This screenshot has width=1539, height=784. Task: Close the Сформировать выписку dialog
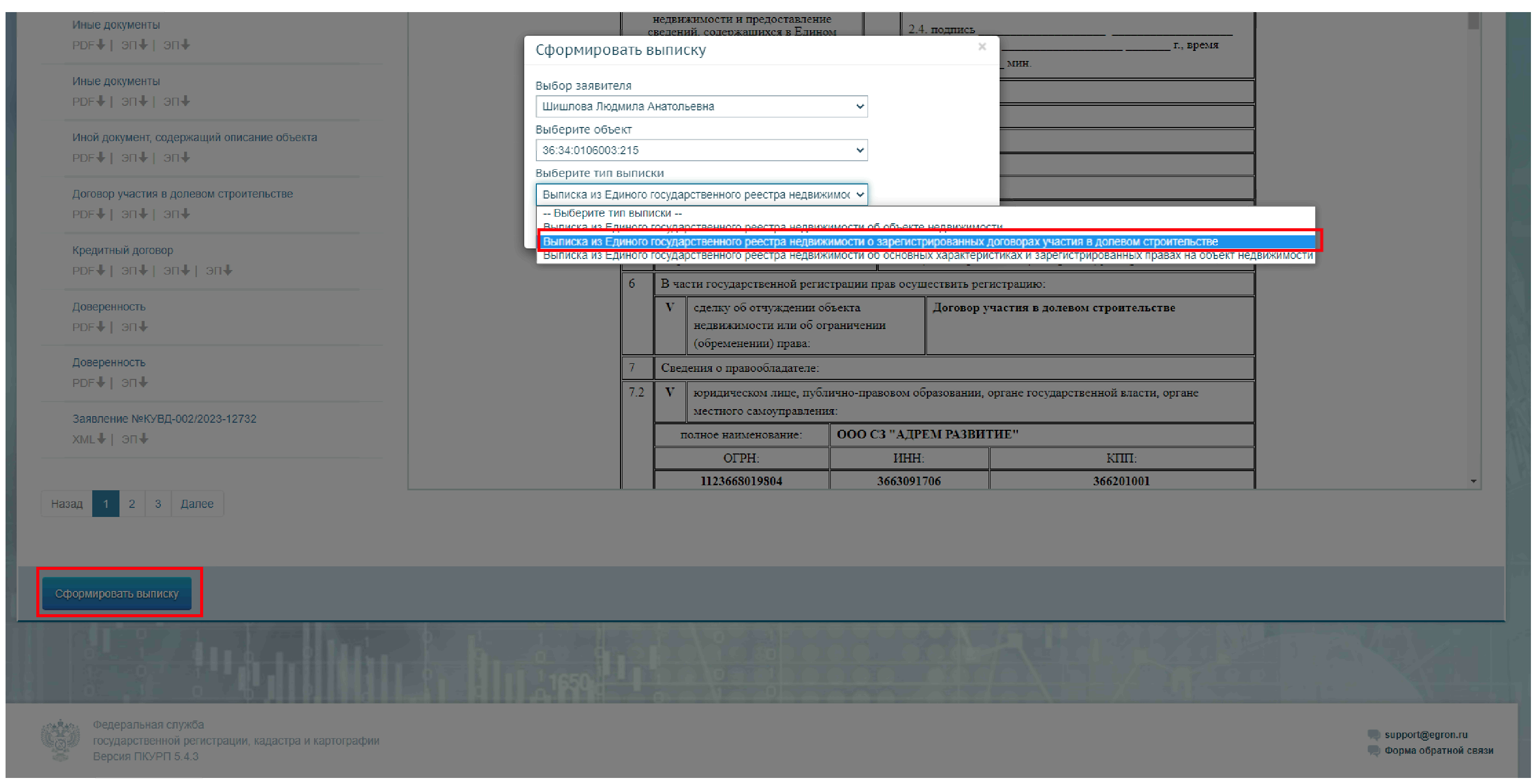981,46
